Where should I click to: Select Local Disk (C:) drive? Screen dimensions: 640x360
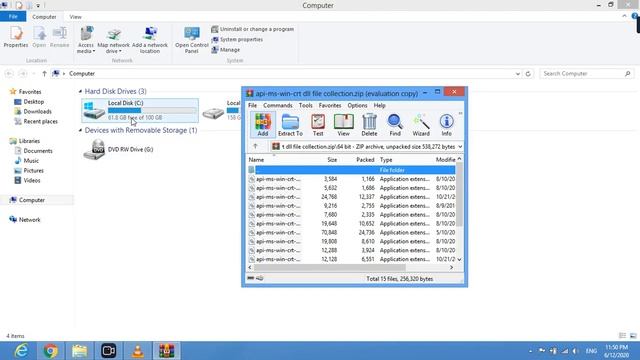tap(140, 110)
